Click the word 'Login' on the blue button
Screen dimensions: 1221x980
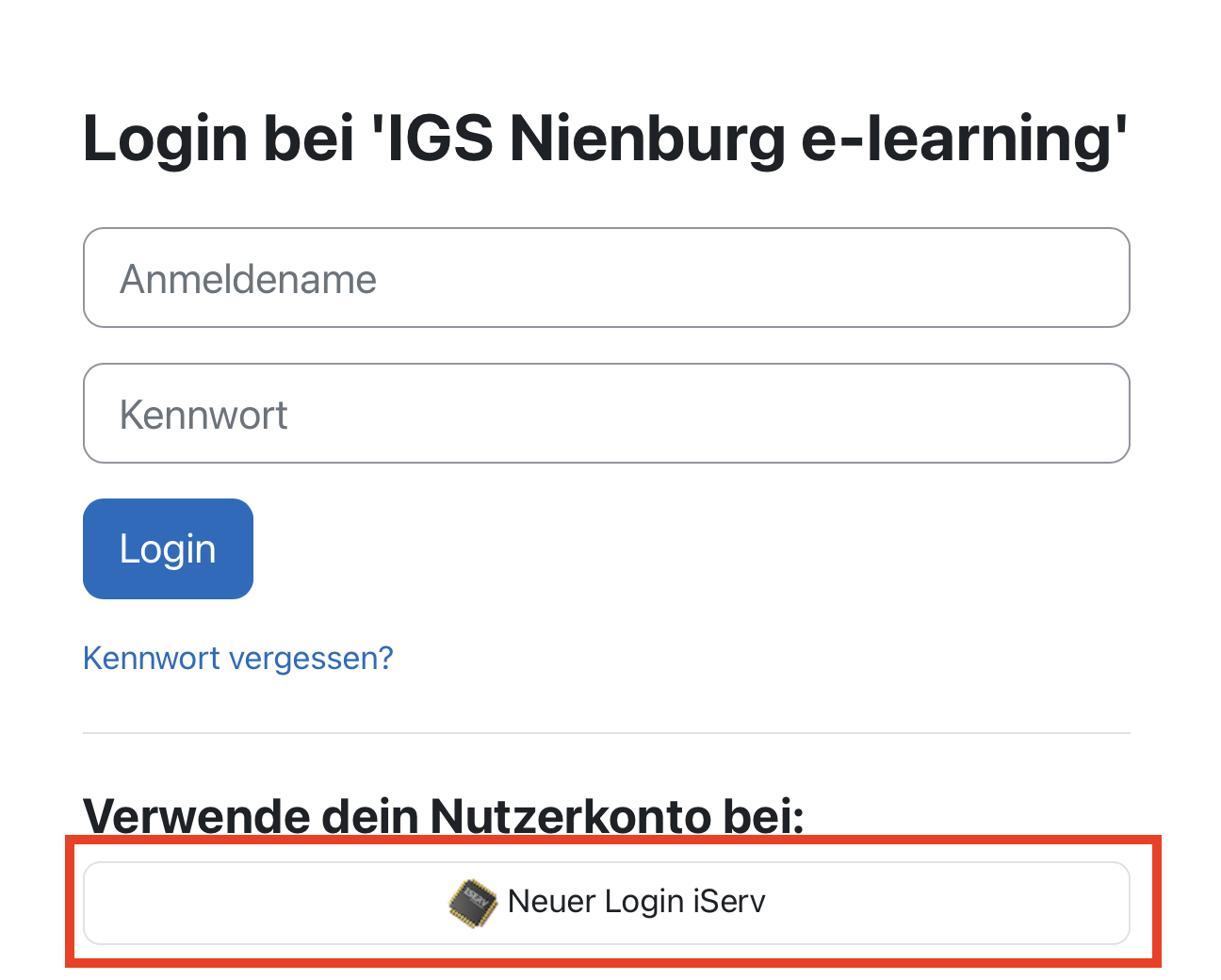tap(168, 548)
